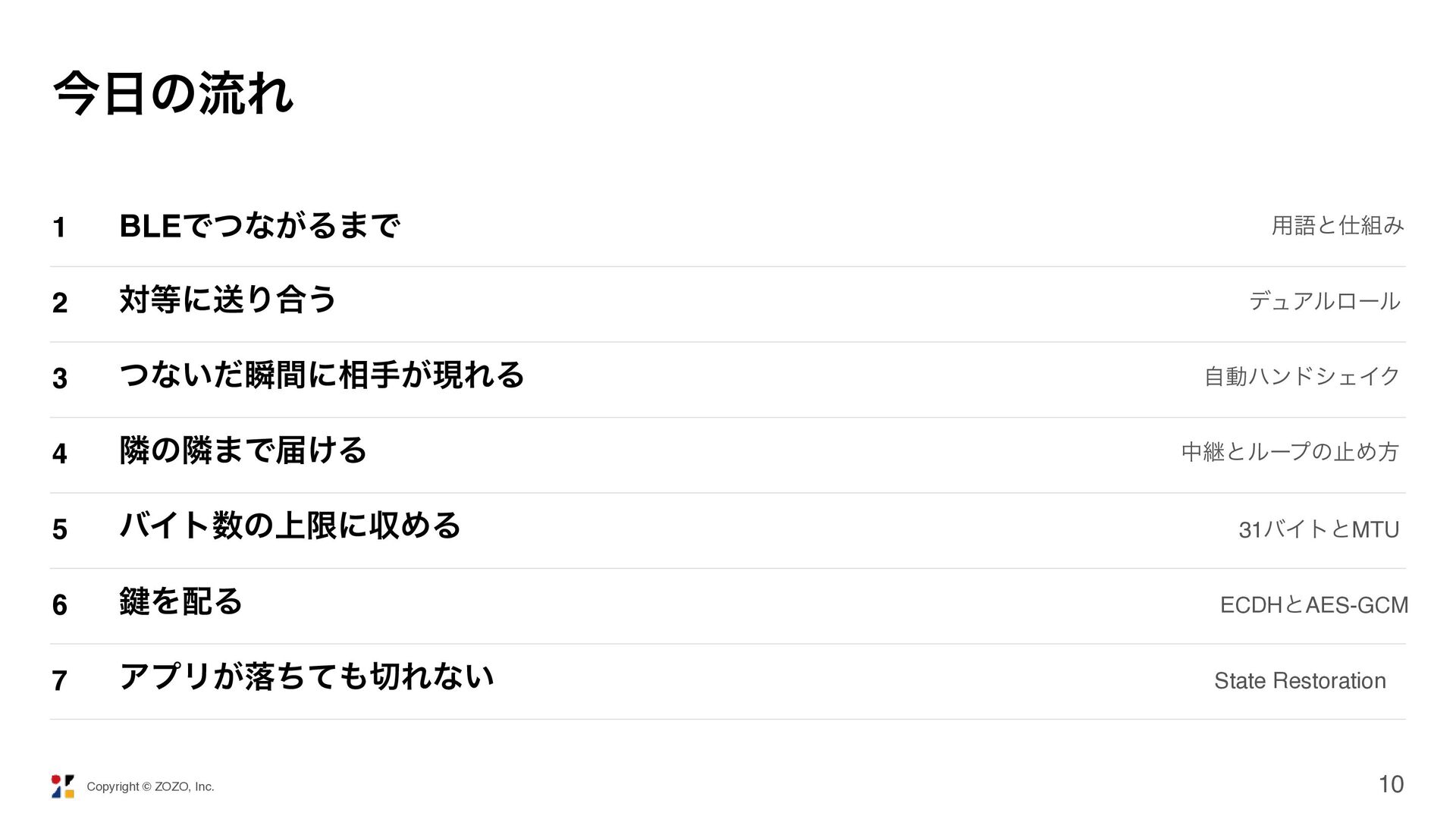This screenshot has width=1456, height=819.
Task: Select agenda item 鍵を配る
Action: (x=180, y=601)
